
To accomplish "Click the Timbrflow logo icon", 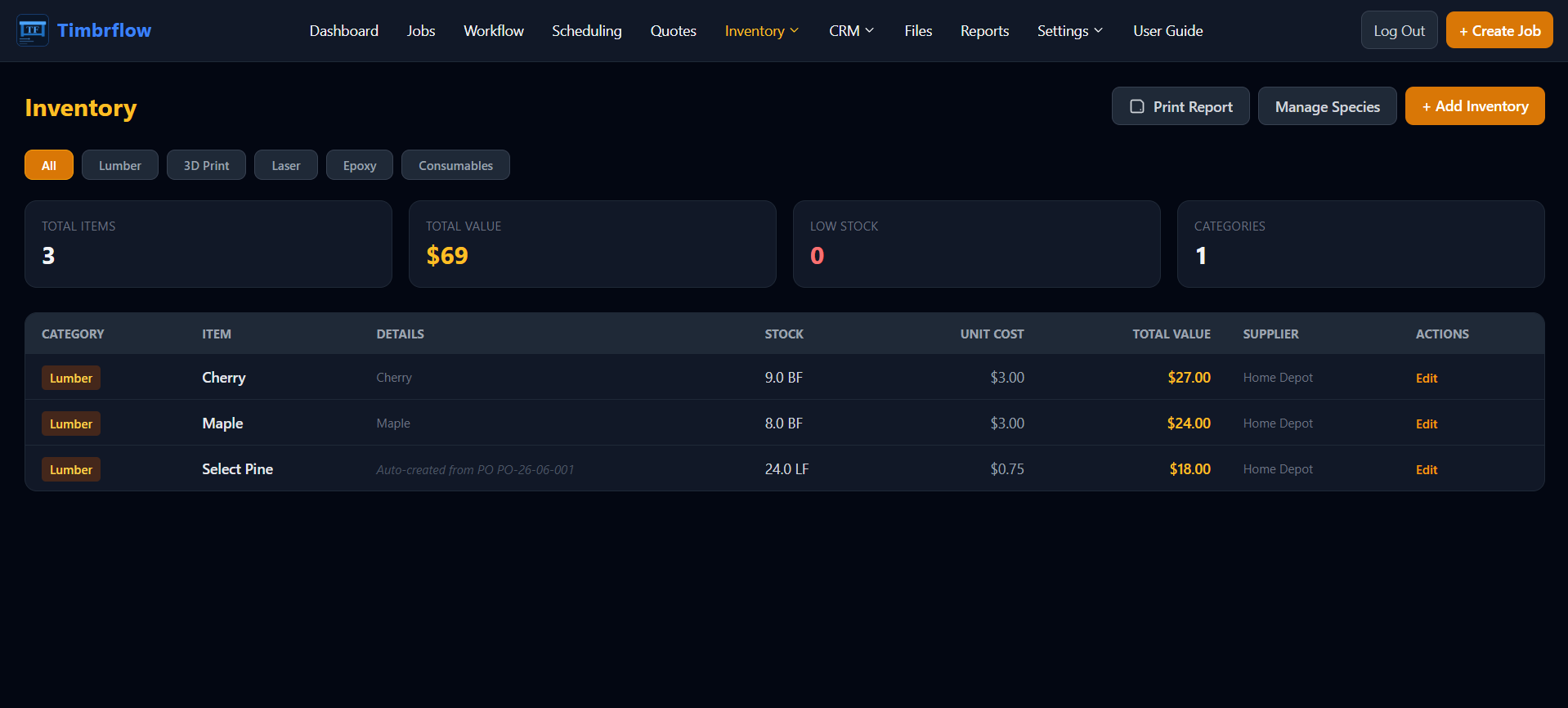I will tap(33, 30).
